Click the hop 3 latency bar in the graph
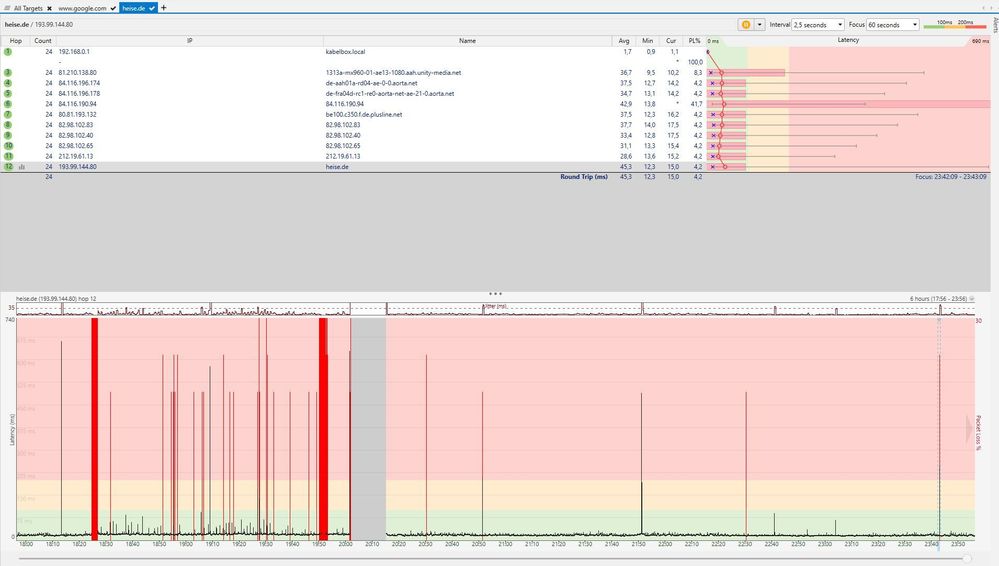999x566 pixels. click(746, 73)
